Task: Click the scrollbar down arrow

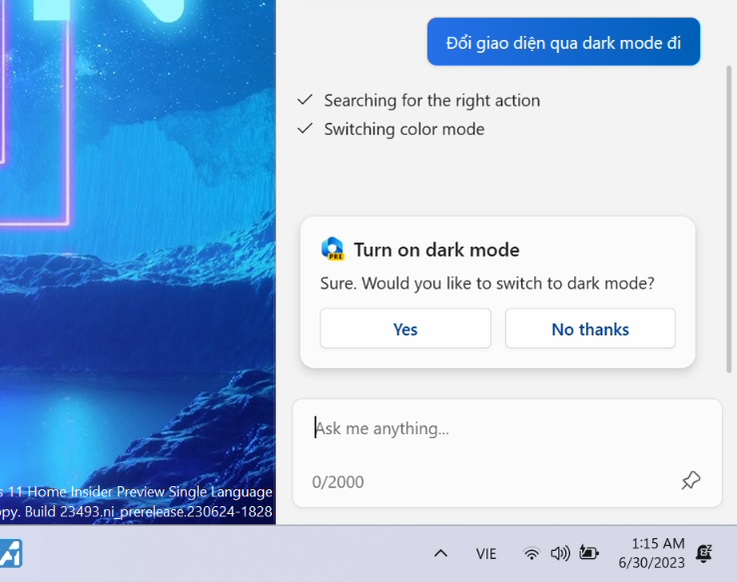Action: [x=727, y=368]
